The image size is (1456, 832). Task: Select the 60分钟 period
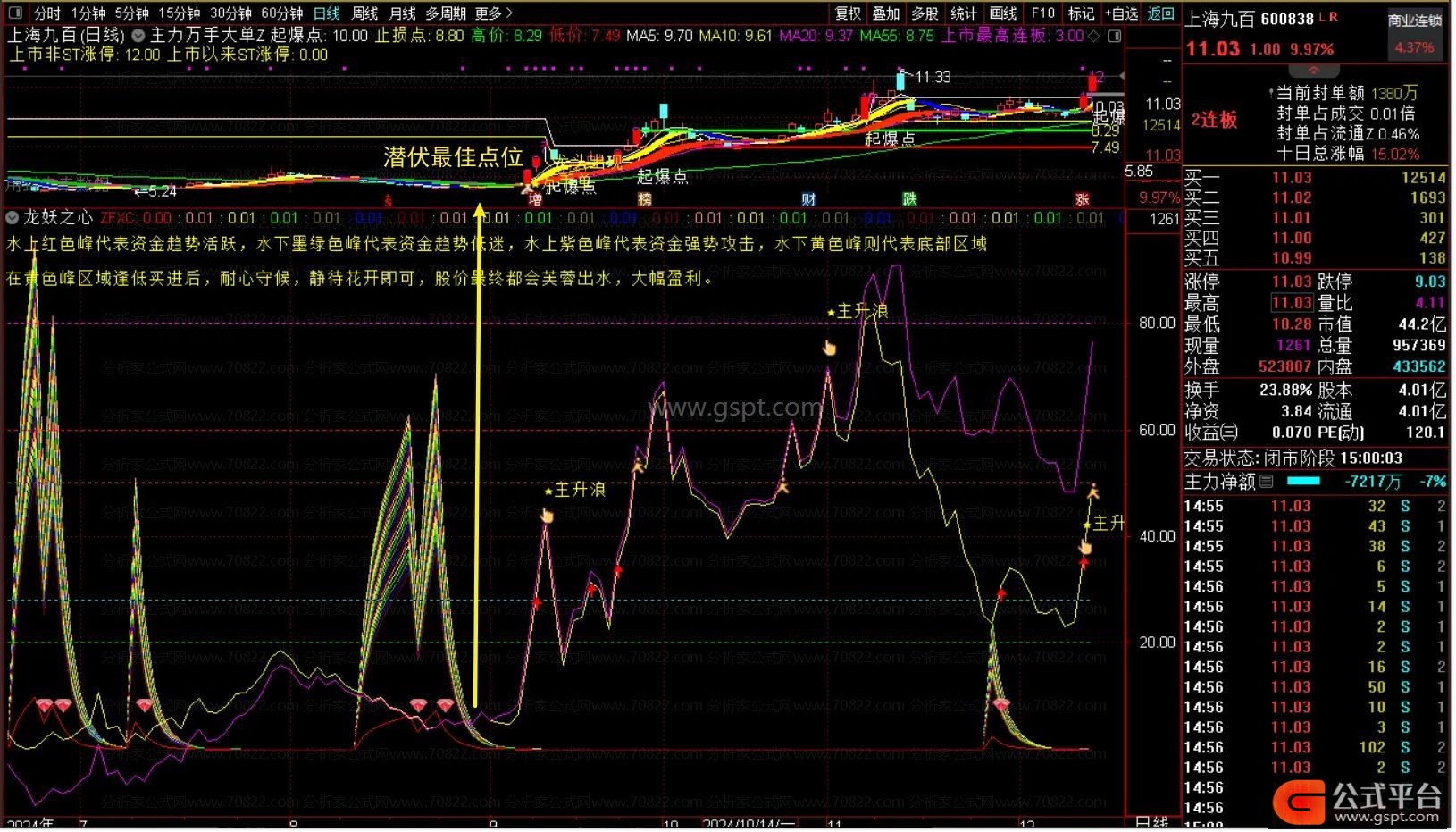(x=282, y=13)
